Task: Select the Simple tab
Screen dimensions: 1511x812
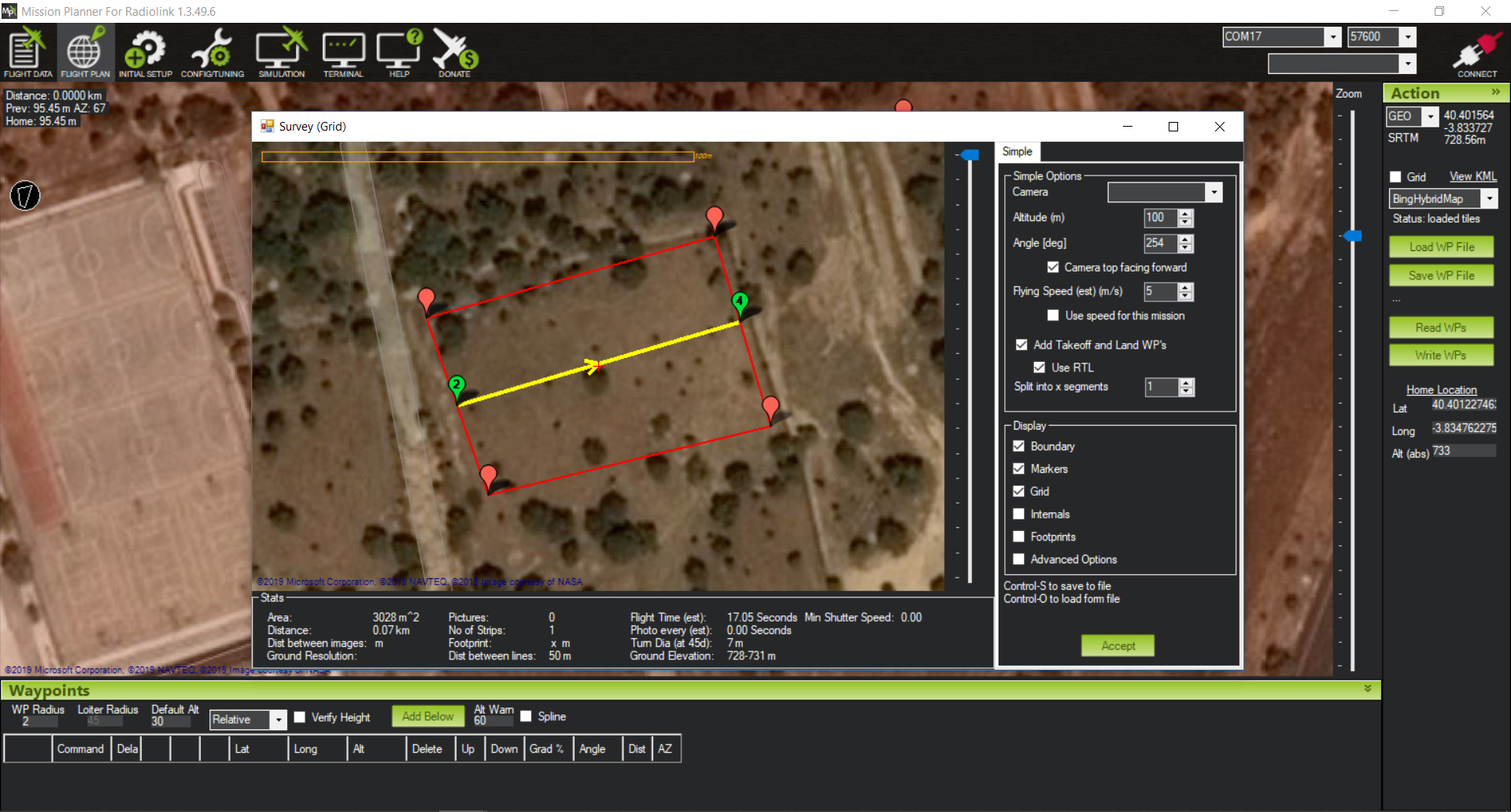Action: click(x=1017, y=152)
